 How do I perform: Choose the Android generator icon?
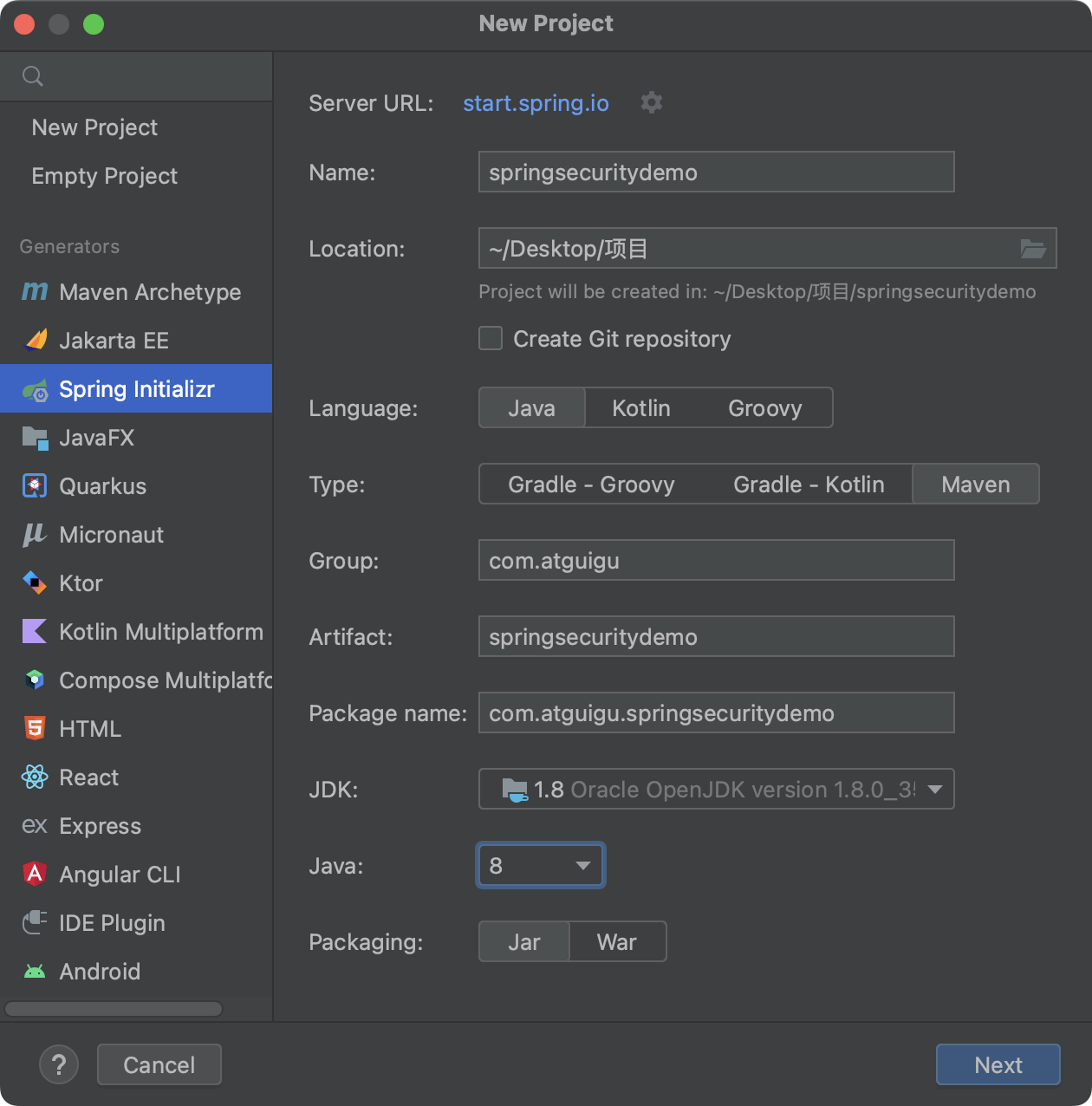35,972
